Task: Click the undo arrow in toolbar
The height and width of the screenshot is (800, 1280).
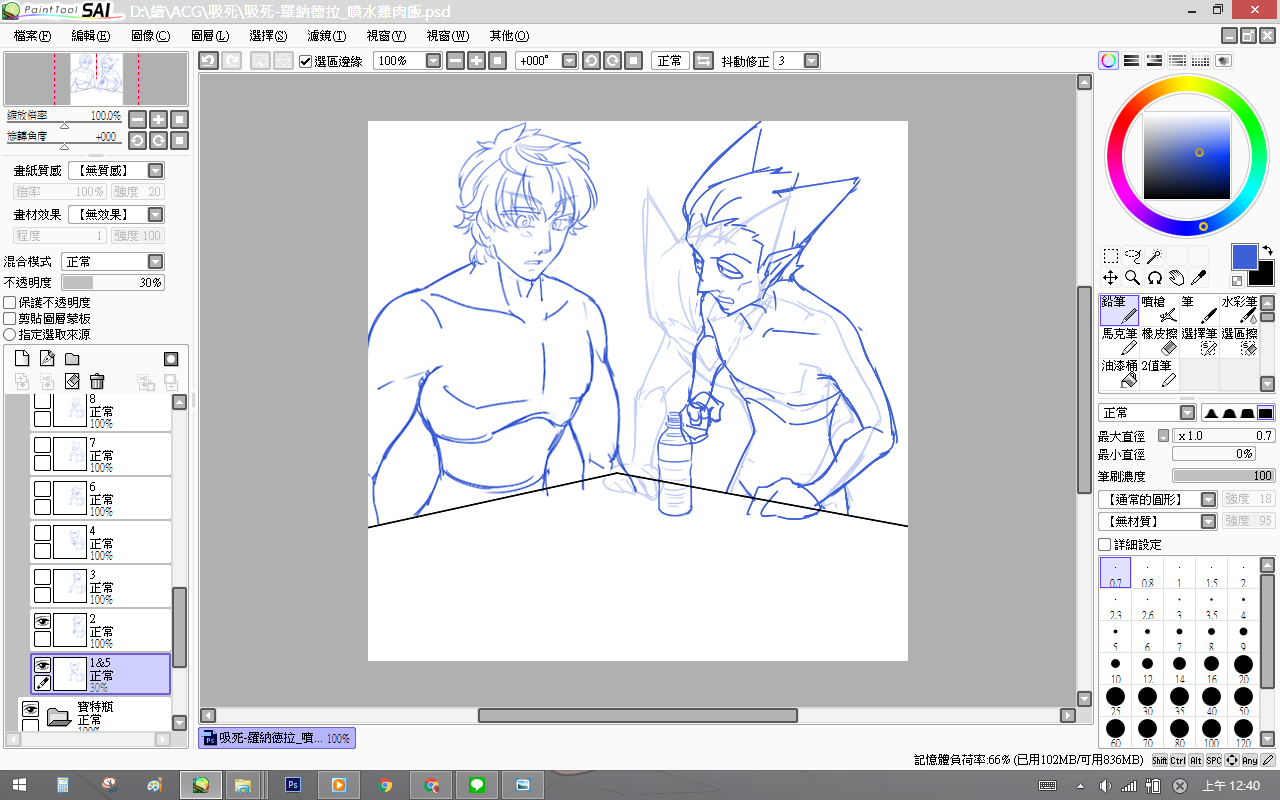Action: (208, 61)
